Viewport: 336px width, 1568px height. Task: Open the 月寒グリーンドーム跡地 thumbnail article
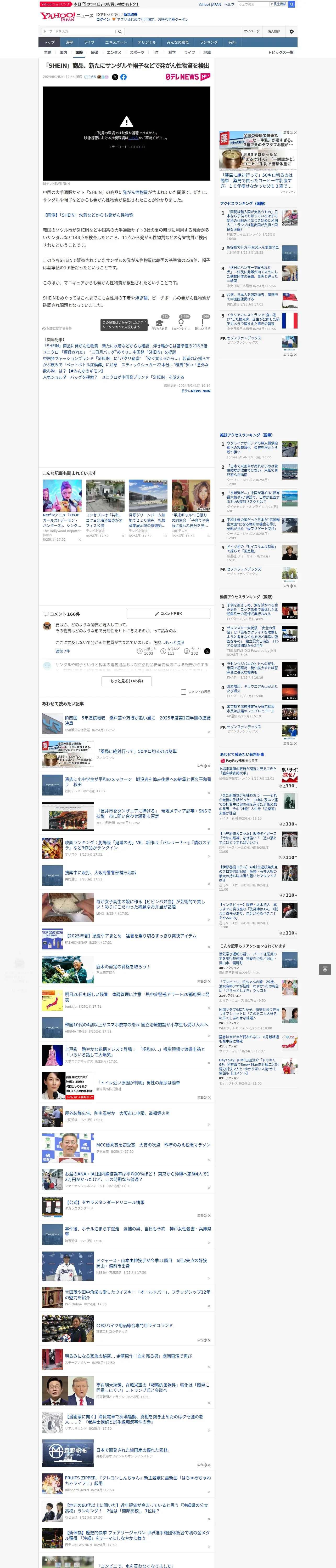tap(148, 495)
